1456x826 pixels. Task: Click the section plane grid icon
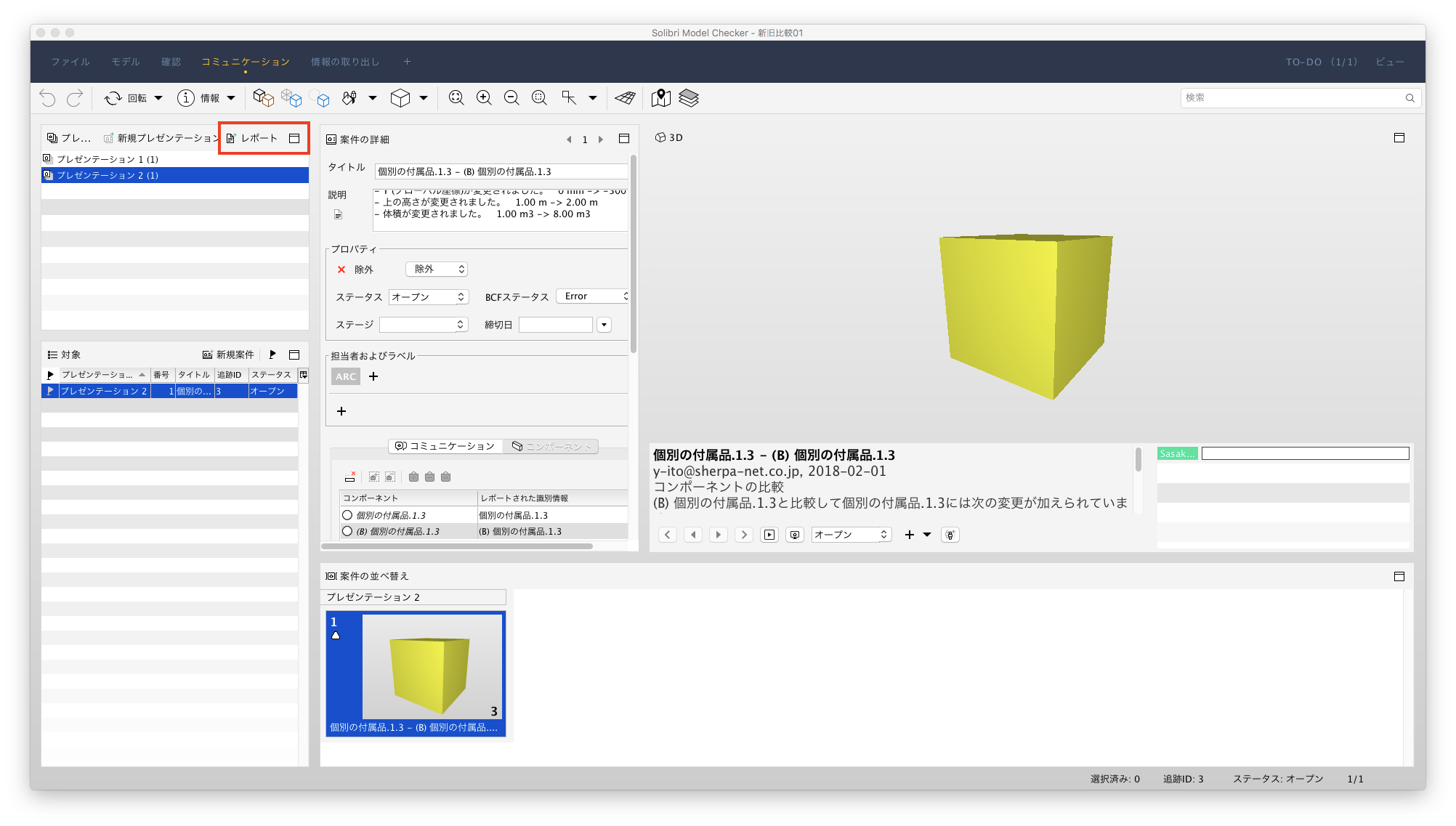click(x=625, y=98)
